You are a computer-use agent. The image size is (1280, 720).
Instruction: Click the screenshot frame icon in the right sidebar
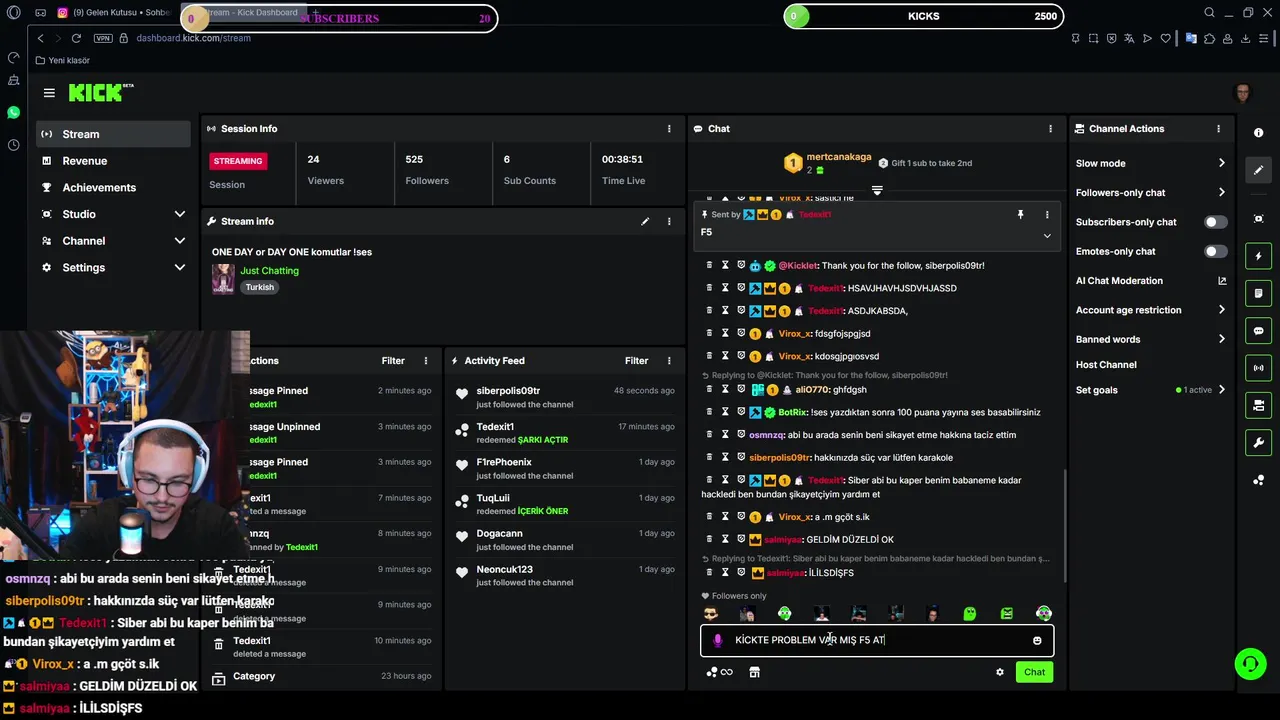(1258, 219)
